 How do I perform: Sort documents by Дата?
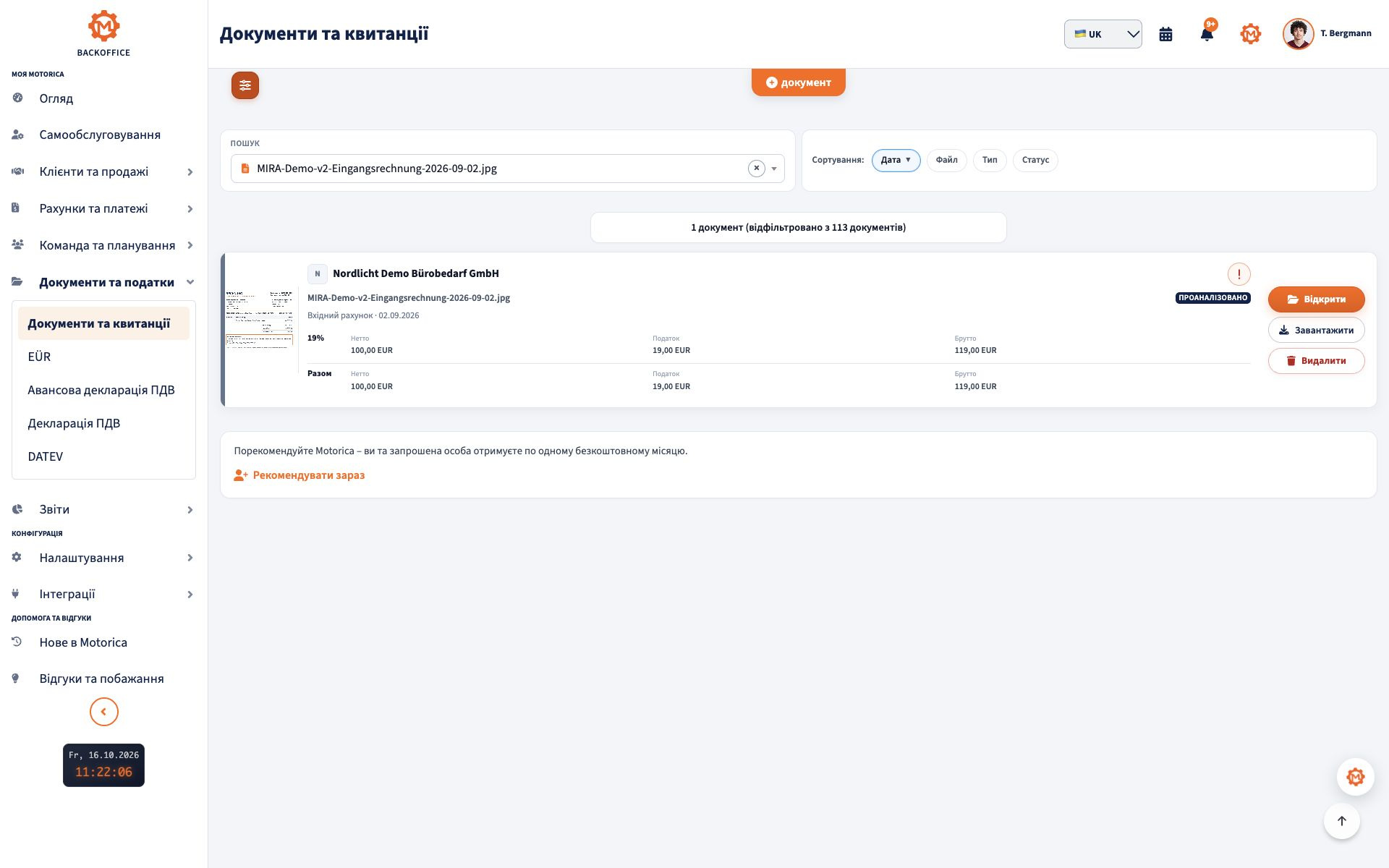click(x=896, y=160)
